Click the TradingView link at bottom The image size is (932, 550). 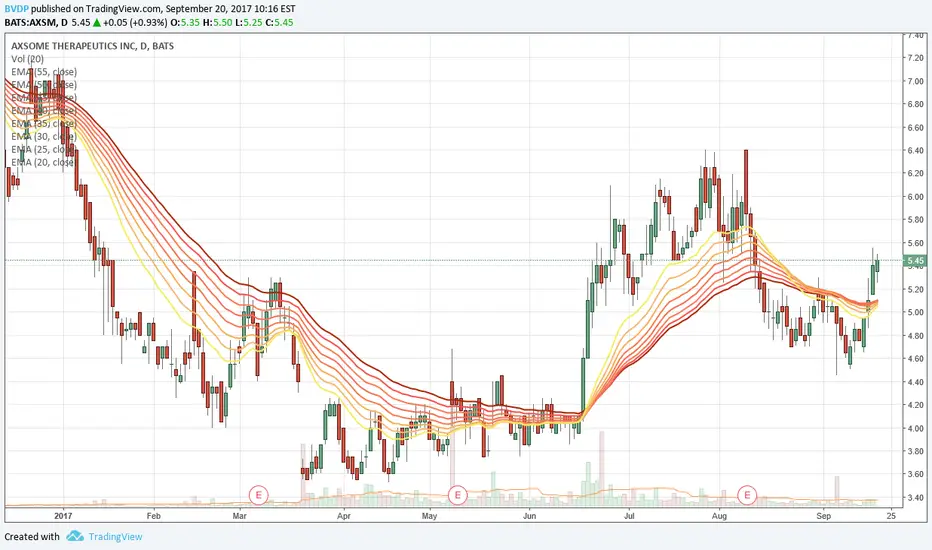[x=115, y=536]
